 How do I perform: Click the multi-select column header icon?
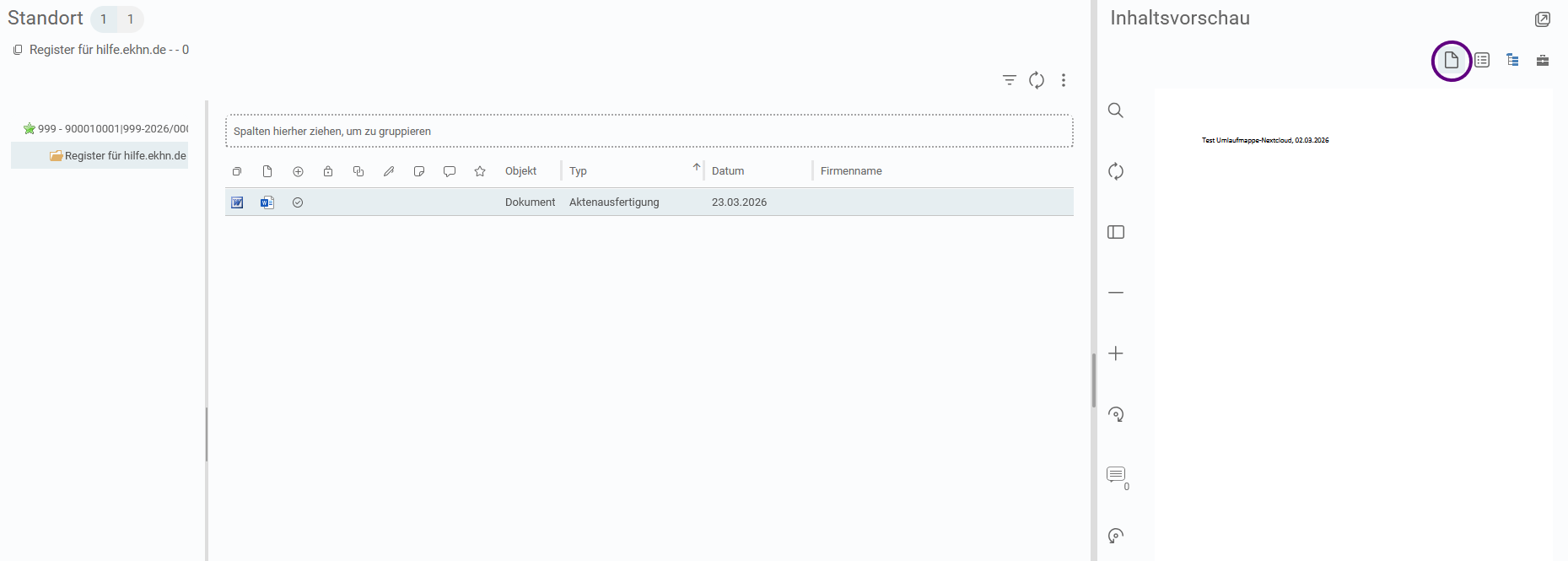(x=237, y=171)
